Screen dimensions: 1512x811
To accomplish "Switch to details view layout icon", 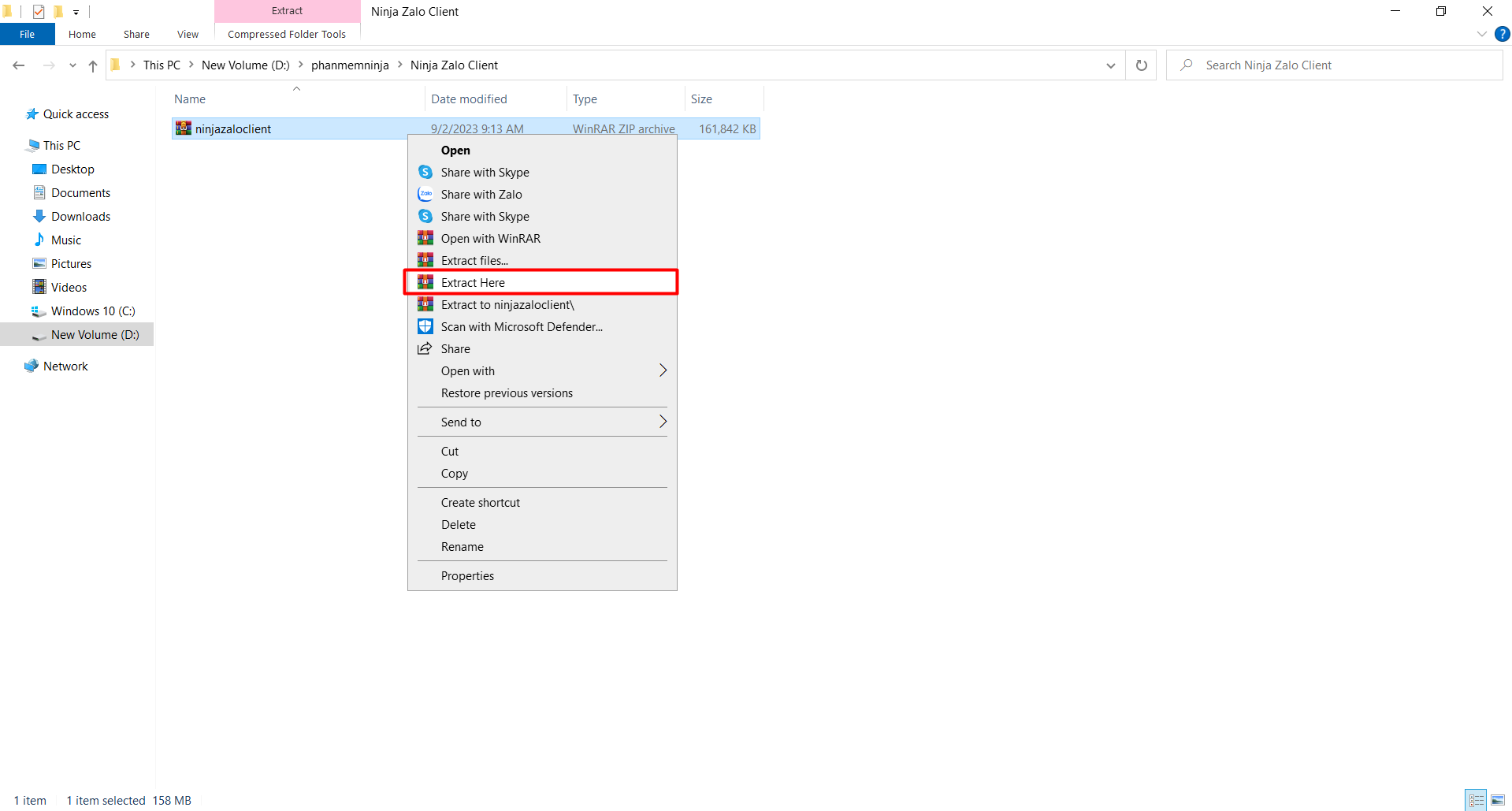I will pyautogui.click(x=1477, y=800).
